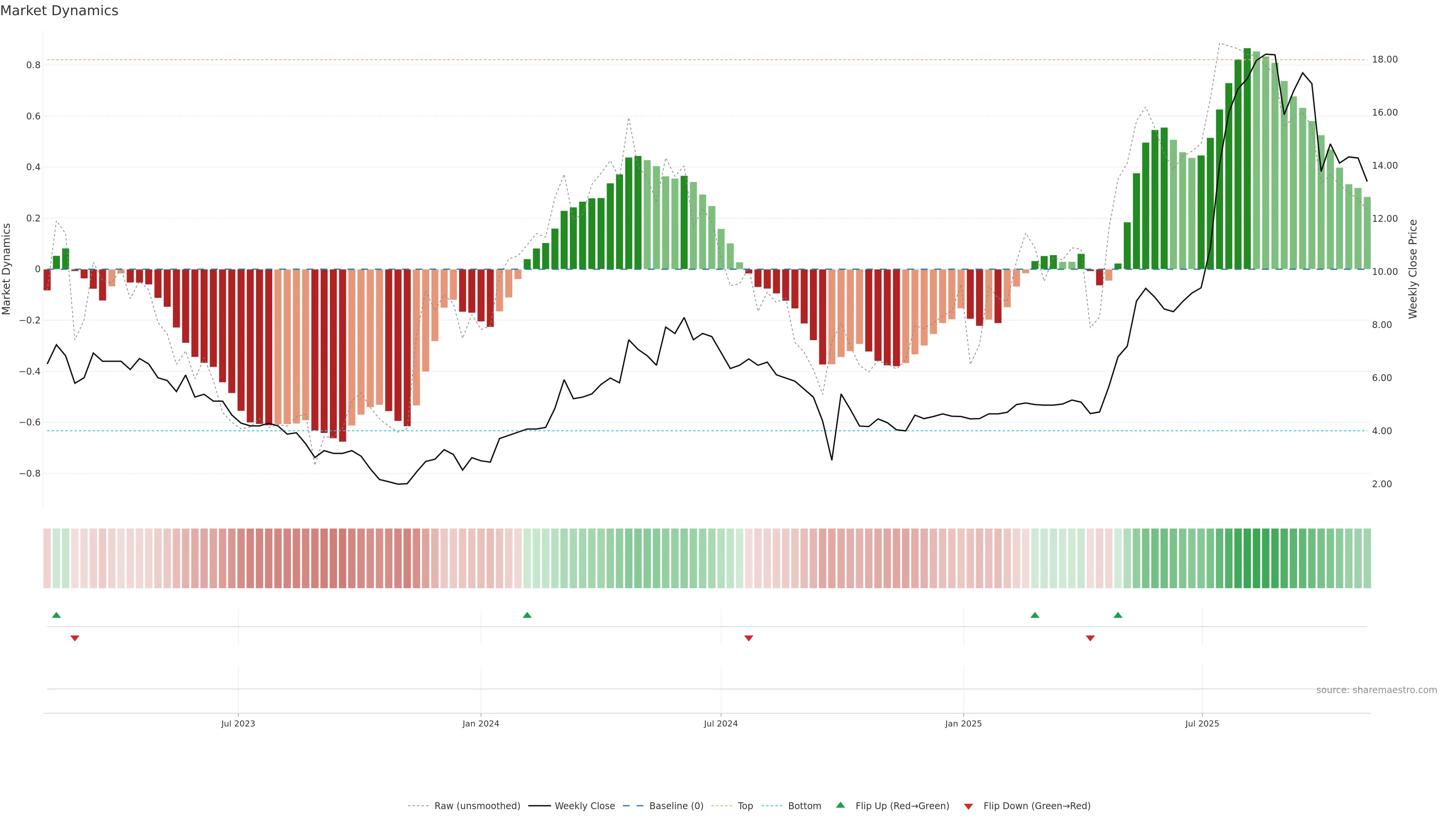Click the first green flip-up triangle marker
Screen dimensions: 1456x819
click(x=56, y=615)
